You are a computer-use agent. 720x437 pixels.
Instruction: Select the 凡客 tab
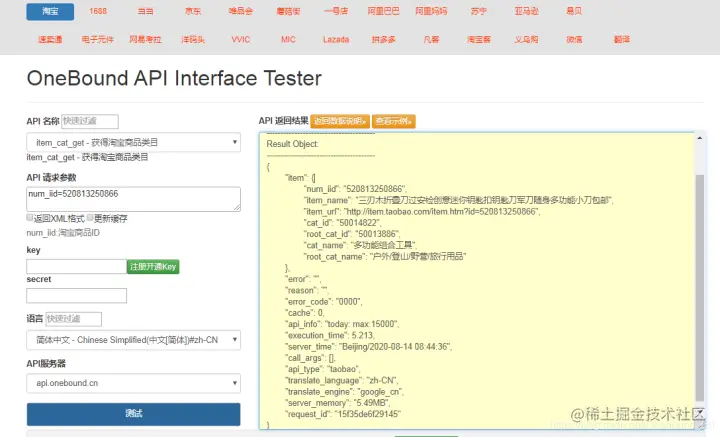(431, 39)
